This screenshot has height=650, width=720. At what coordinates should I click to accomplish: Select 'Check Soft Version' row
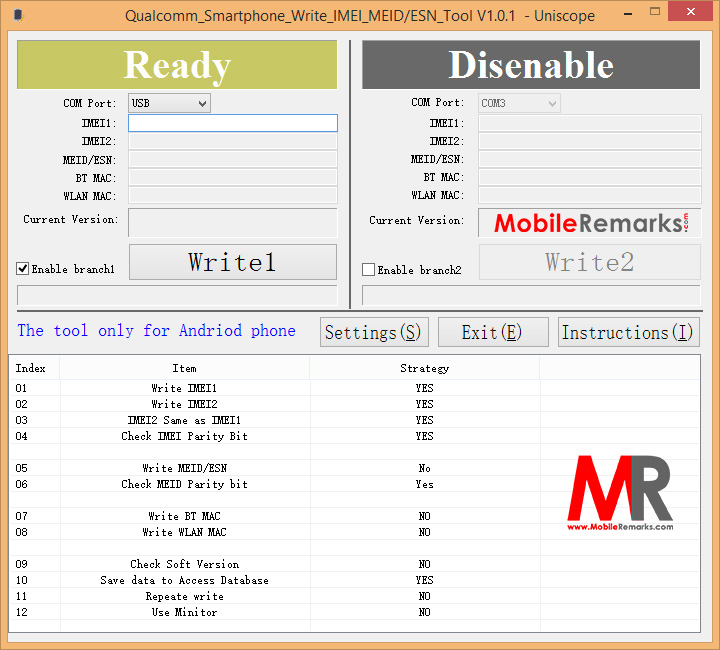point(355,564)
